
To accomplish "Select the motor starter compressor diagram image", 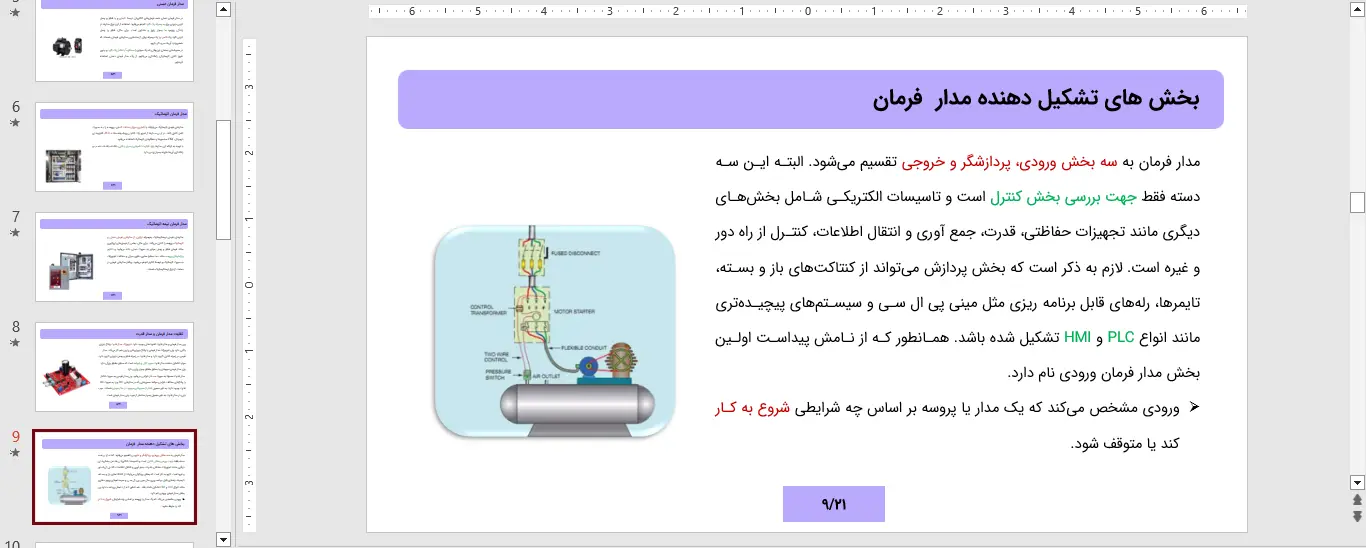I will (x=554, y=331).
